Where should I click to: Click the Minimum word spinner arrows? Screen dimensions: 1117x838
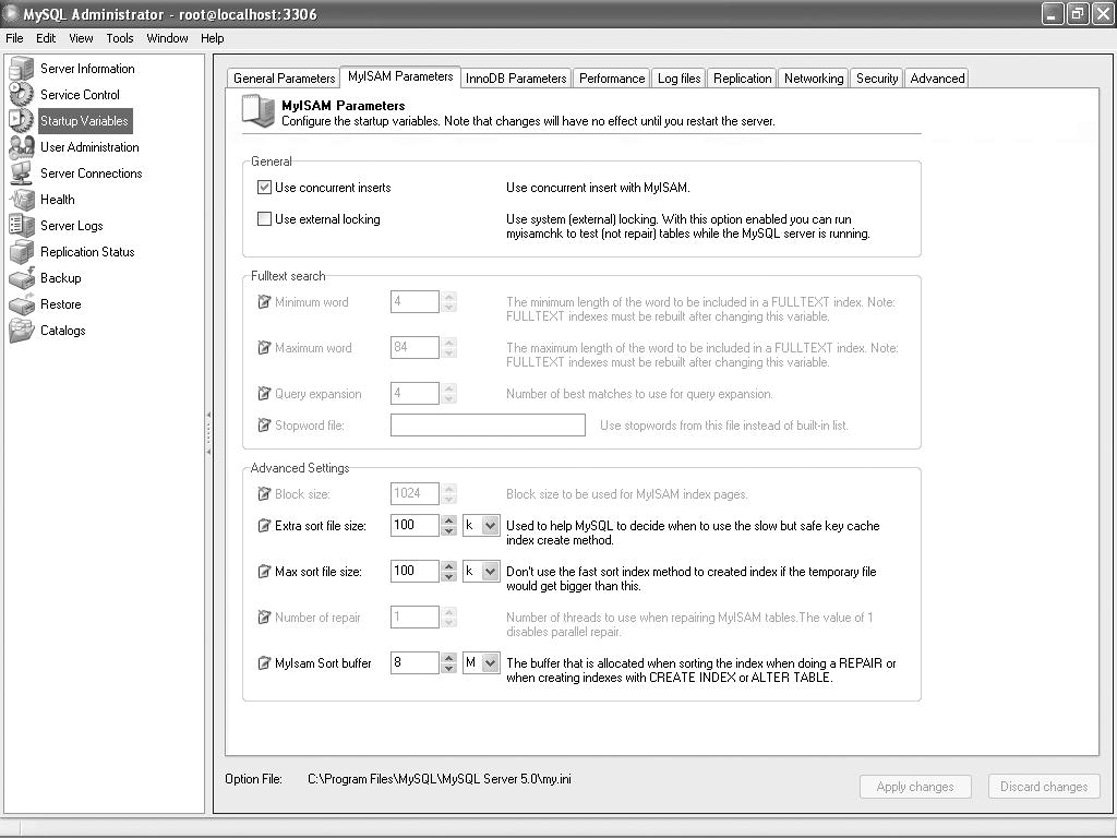pyautogui.click(x=449, y=302)
